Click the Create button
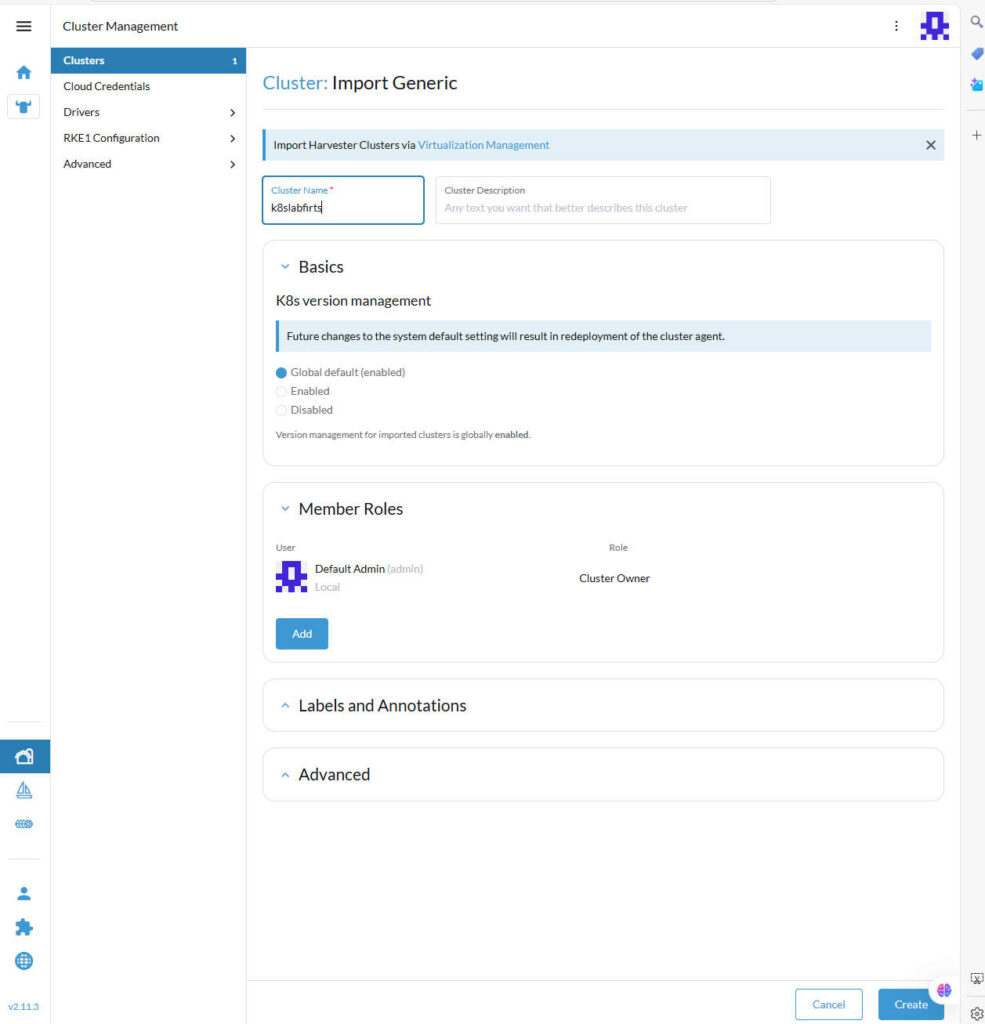This screenshot has width=985, height=1024. 910,1004
